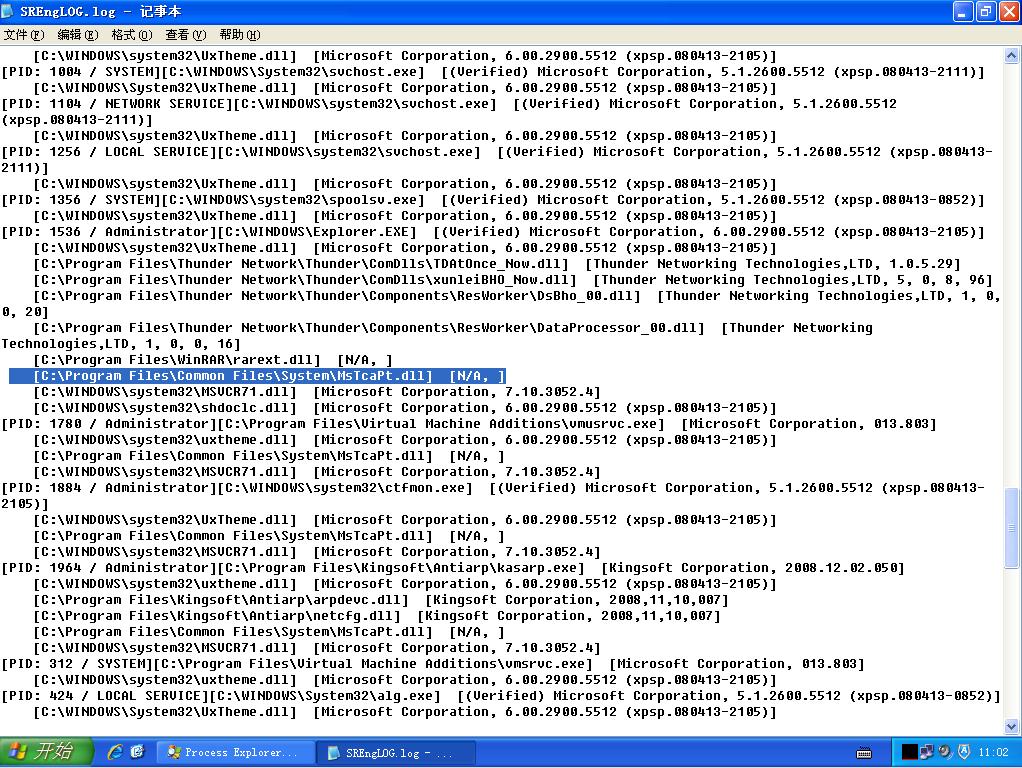Click the xunleiBHO_Now.dll line
Viewport: 1022px width, 768px height.
(x=513, y=280)
